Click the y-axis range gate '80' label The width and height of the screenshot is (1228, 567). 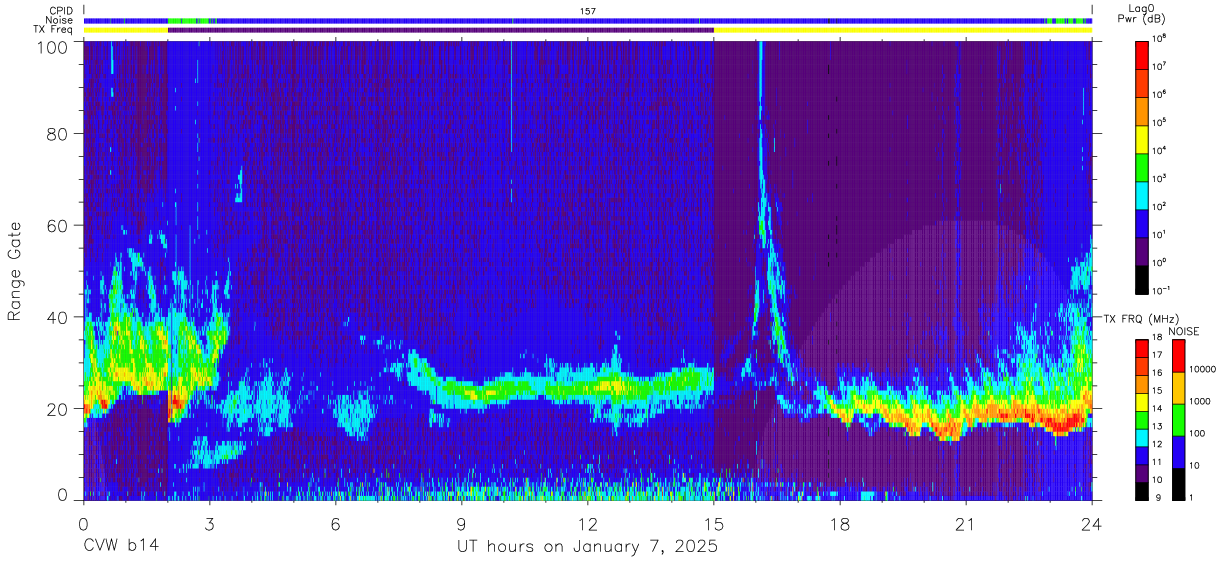coord(58,135)
